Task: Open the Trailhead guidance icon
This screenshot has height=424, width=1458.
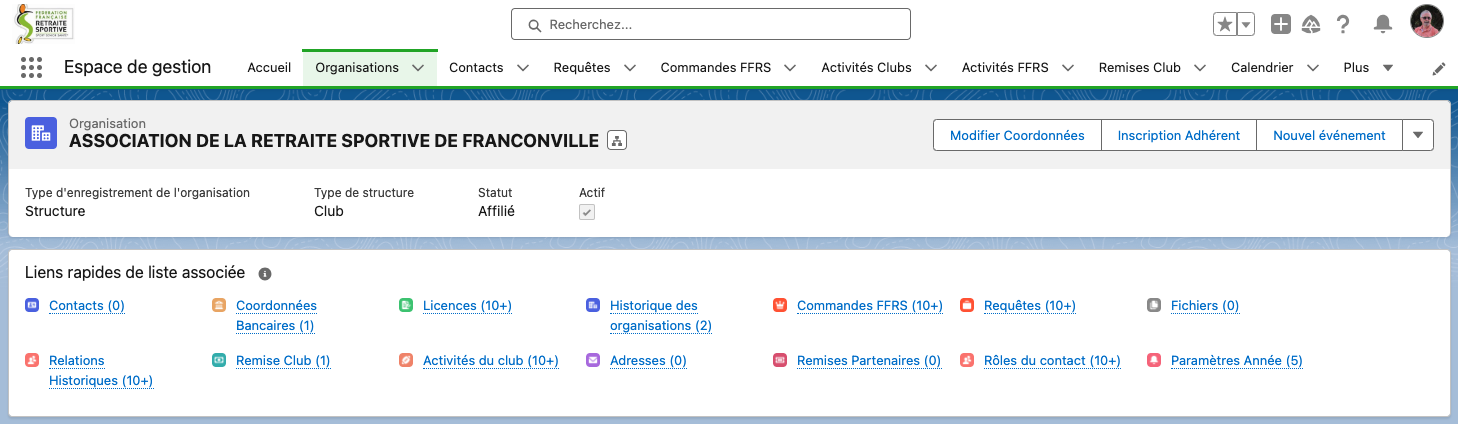Action: click(x=1311, y=24)
